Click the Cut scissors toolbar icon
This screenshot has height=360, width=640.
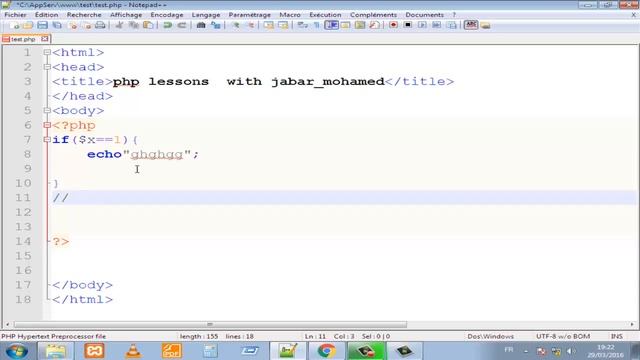(x=119, y=25)
